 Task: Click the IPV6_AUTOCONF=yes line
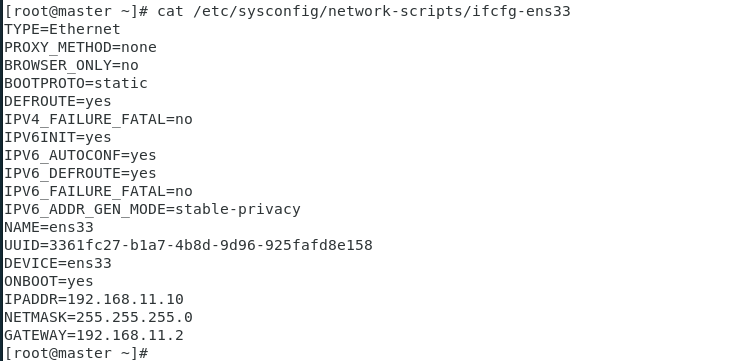[x=80, y=155]
